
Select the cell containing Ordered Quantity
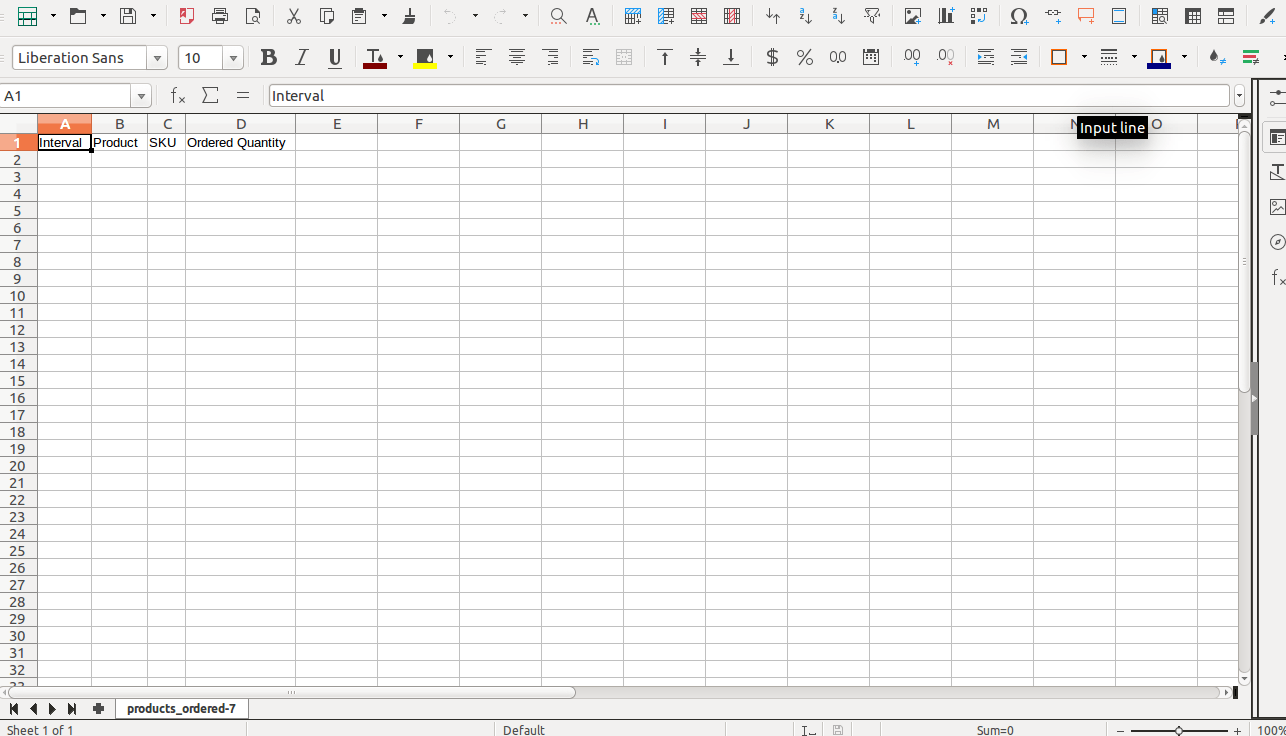(241, 143)
